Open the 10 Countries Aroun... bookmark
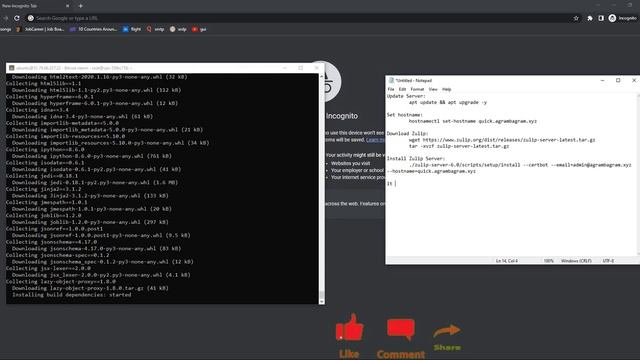Viewport: 640px width, 360px height. point(93,29)
